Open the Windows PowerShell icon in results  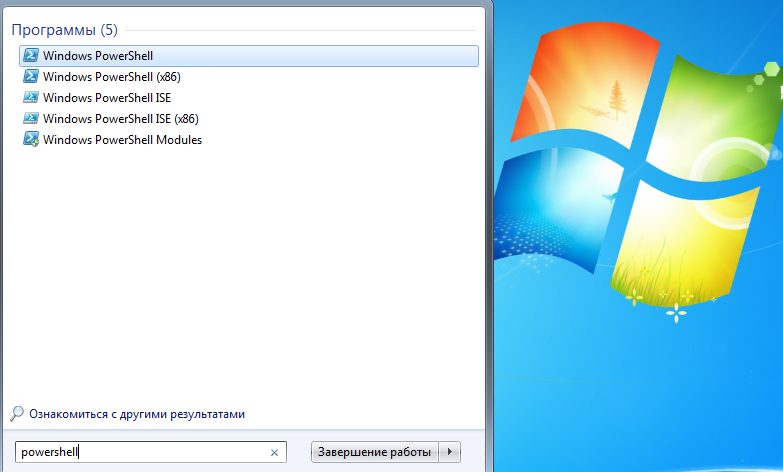pos(30,55)
